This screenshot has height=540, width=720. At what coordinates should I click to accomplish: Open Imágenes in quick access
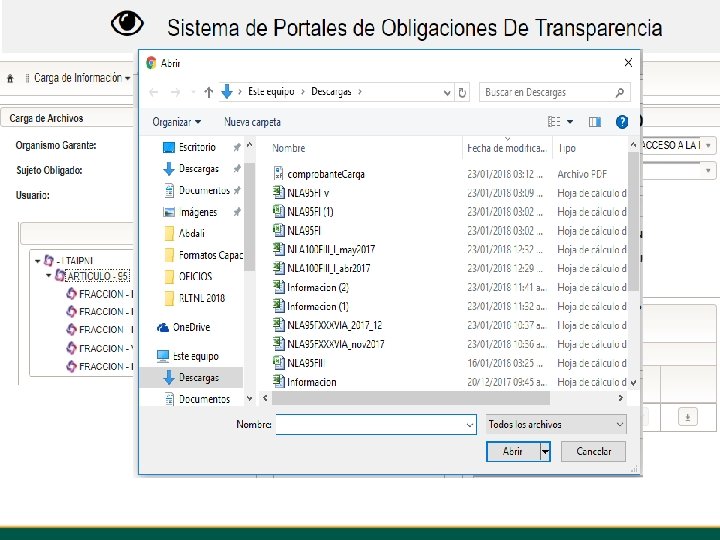(x=198, y=212)
